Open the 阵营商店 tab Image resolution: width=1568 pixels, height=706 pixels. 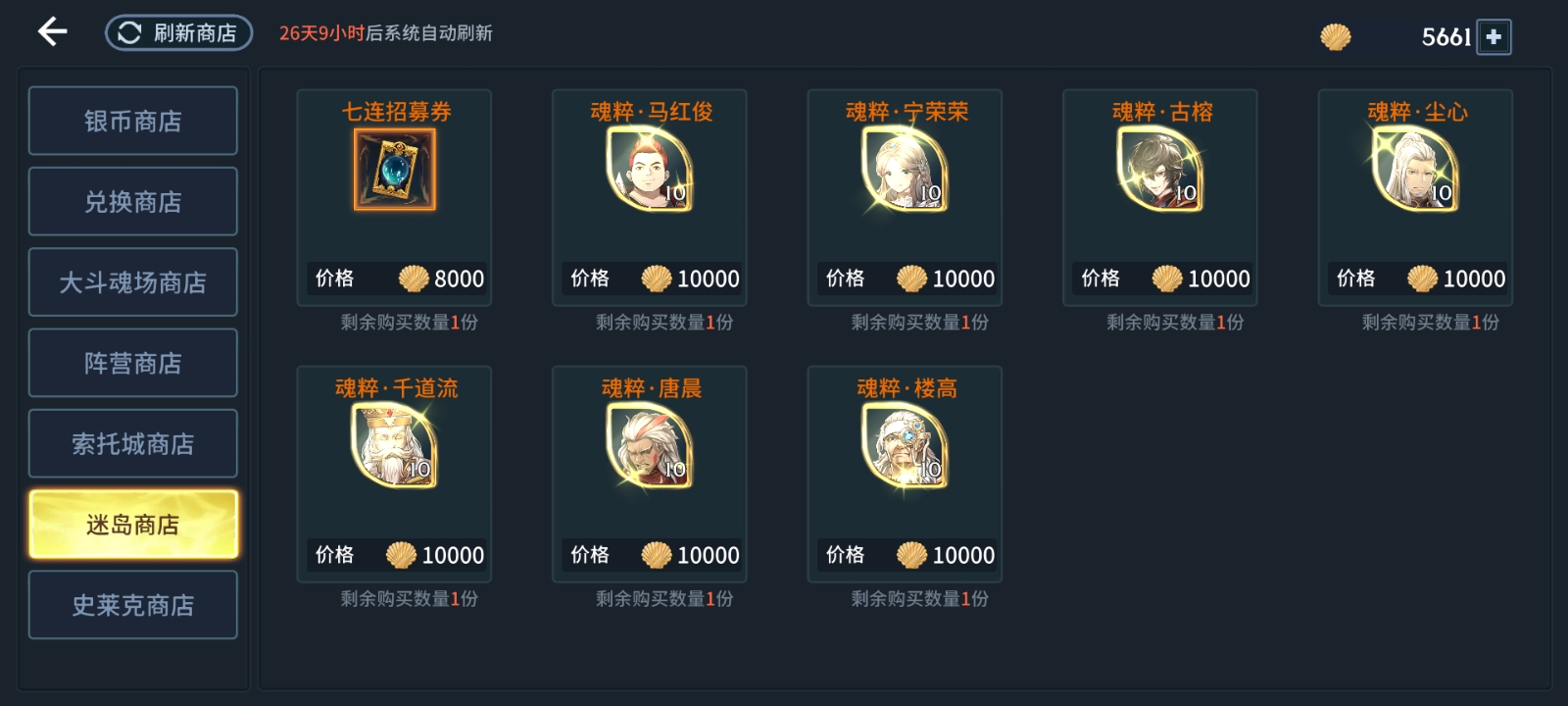click(x=133, y=363)
